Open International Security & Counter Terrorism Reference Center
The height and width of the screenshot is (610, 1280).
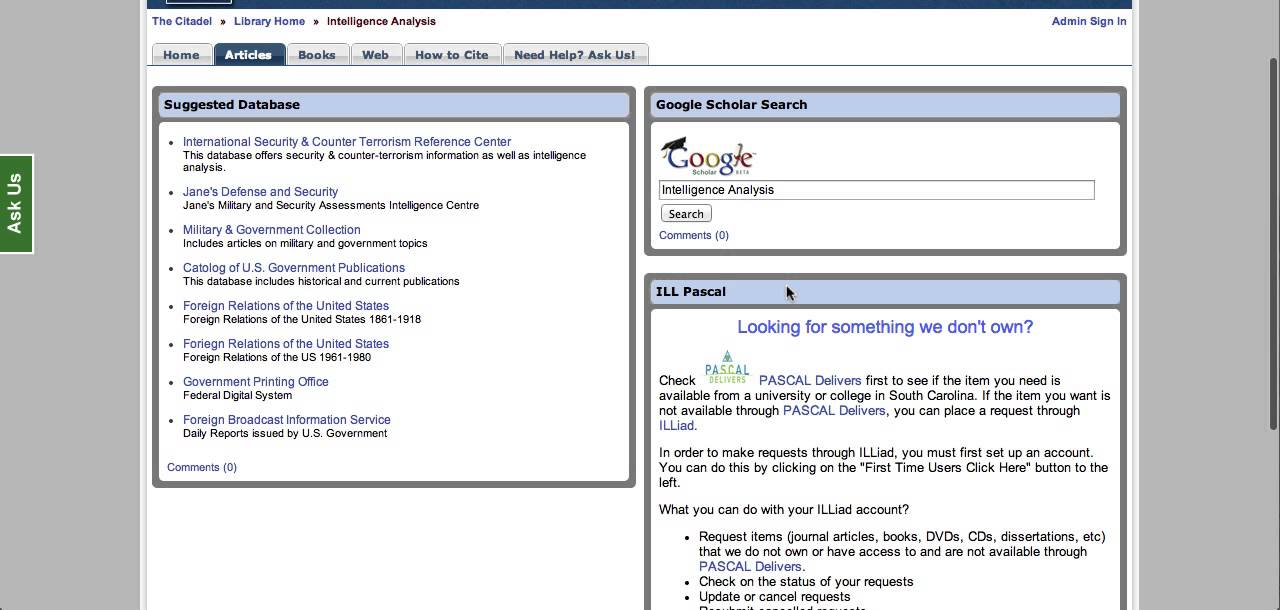click(x=347, y=142)
